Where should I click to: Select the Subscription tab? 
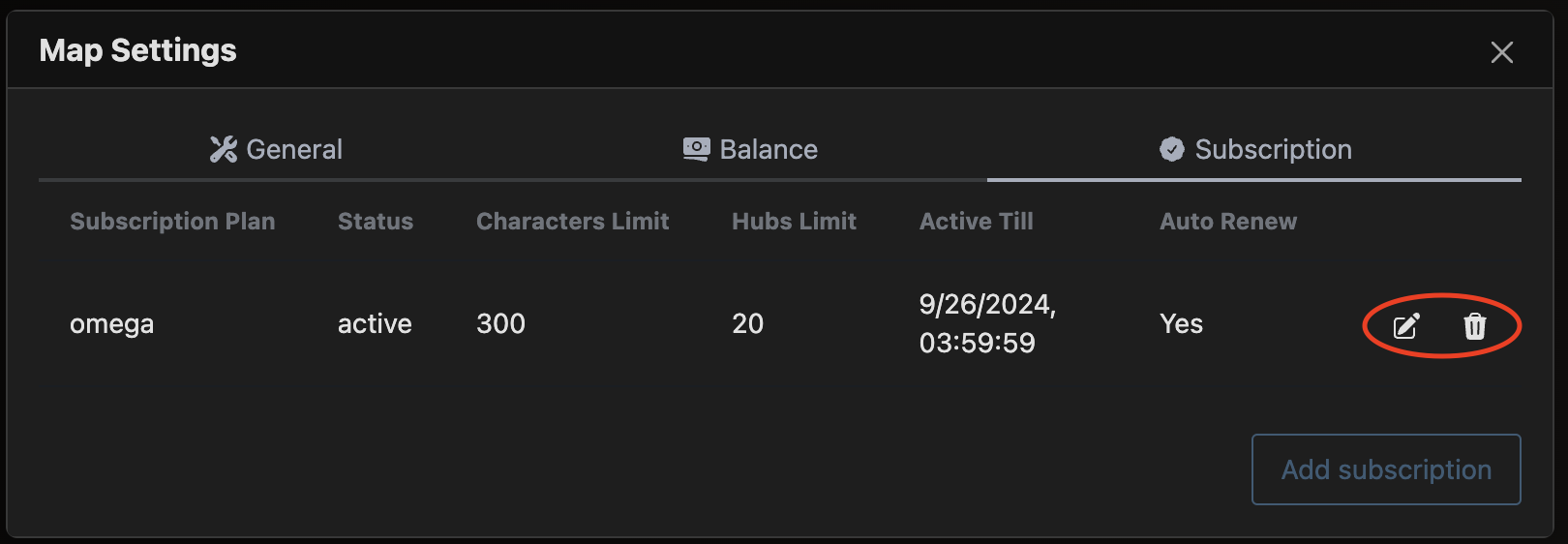(x=1255, y=149)
